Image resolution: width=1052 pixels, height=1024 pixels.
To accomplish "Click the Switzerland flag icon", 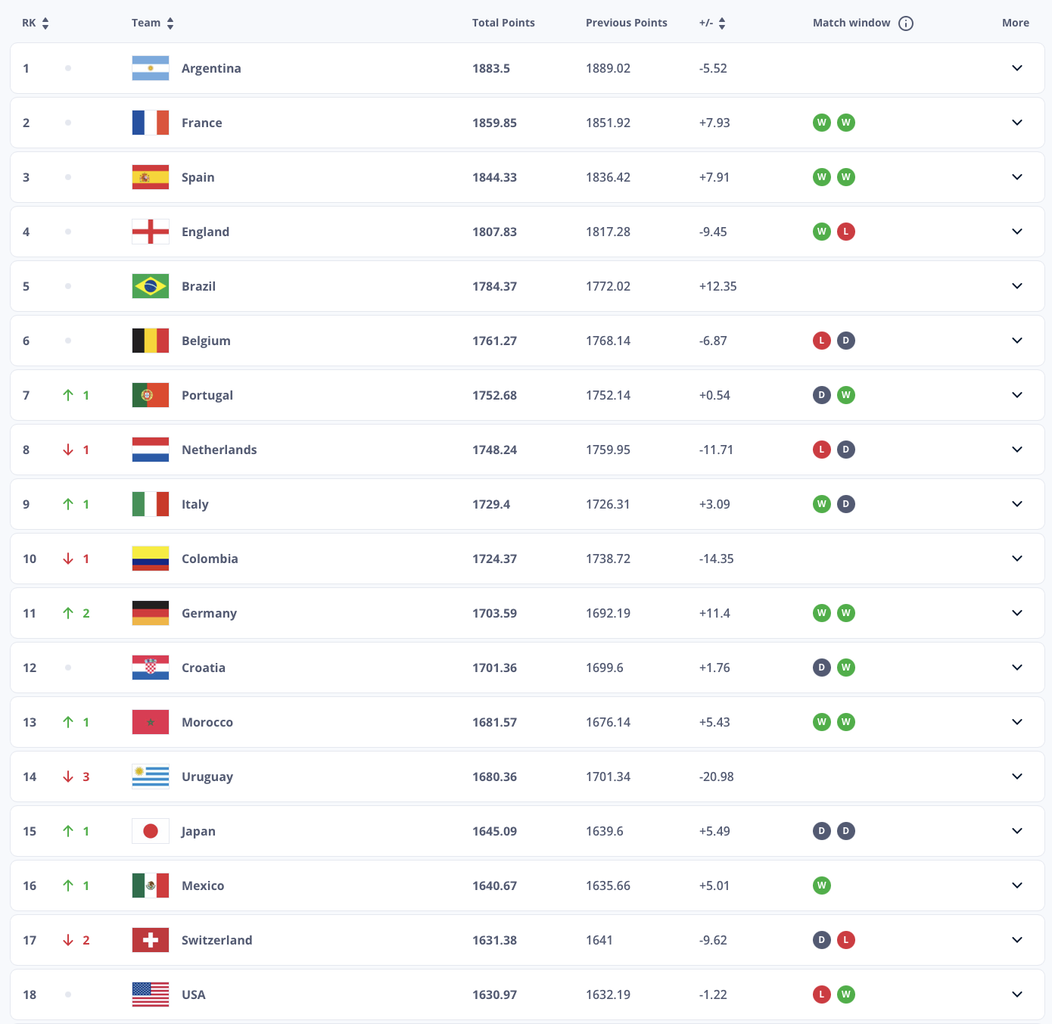I will [150, 940].
